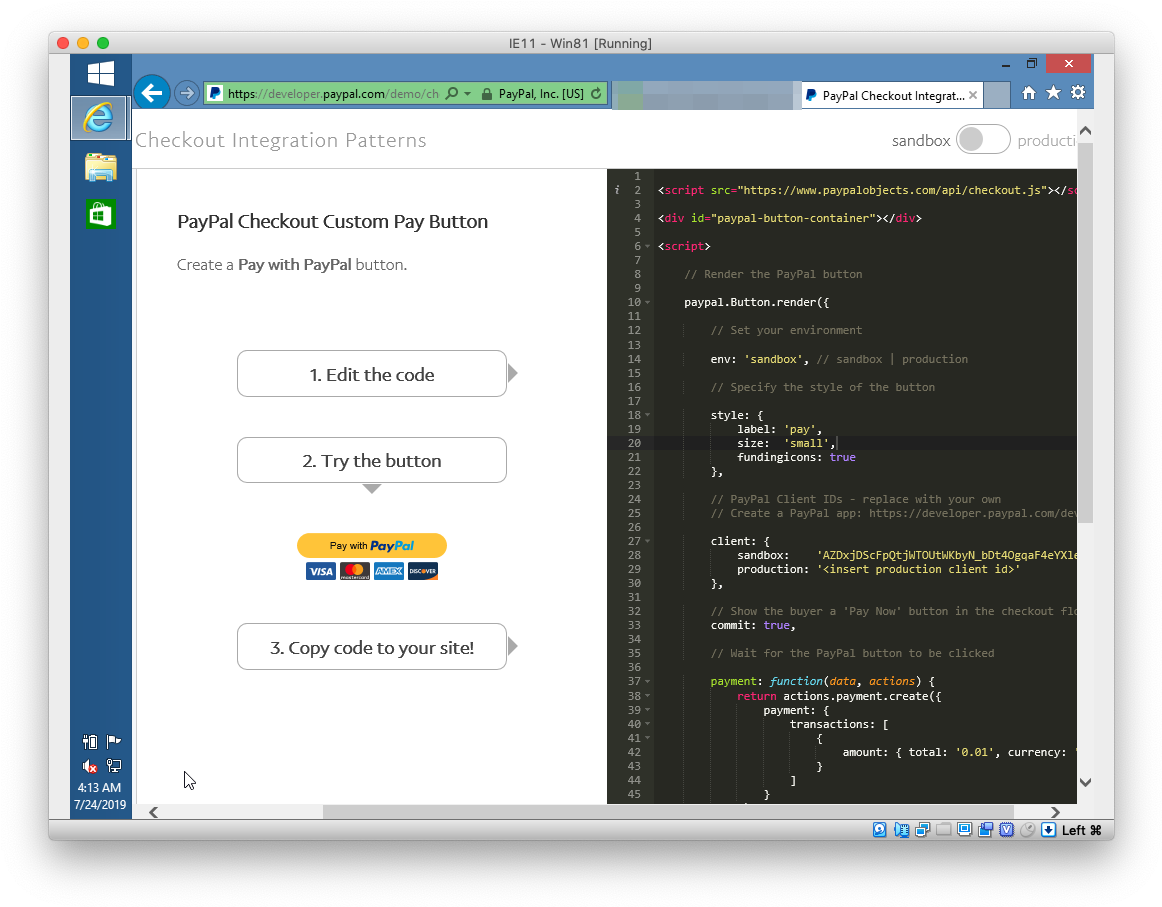1162x907 pixels.
Task: Click the page vertical scrollbar thumb
Action: (1085, 332)
